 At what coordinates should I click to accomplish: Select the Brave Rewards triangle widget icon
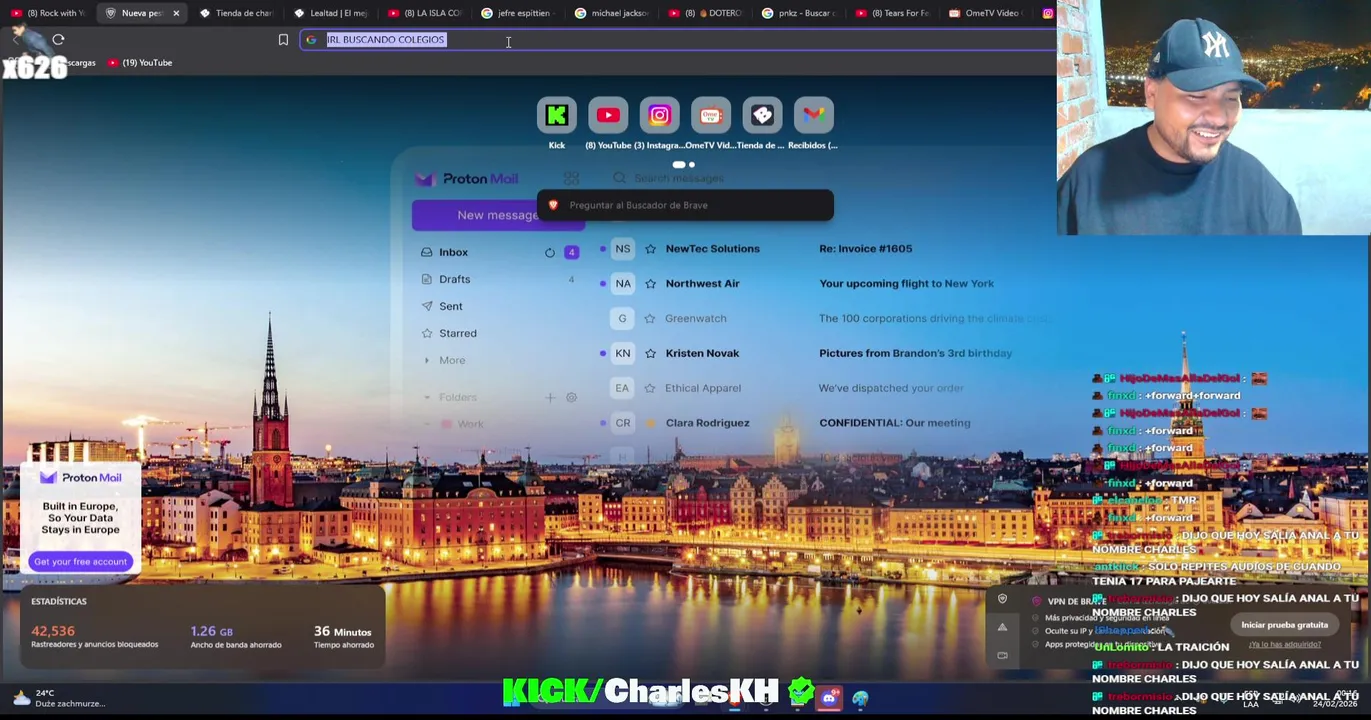[x=1002, y=627]
